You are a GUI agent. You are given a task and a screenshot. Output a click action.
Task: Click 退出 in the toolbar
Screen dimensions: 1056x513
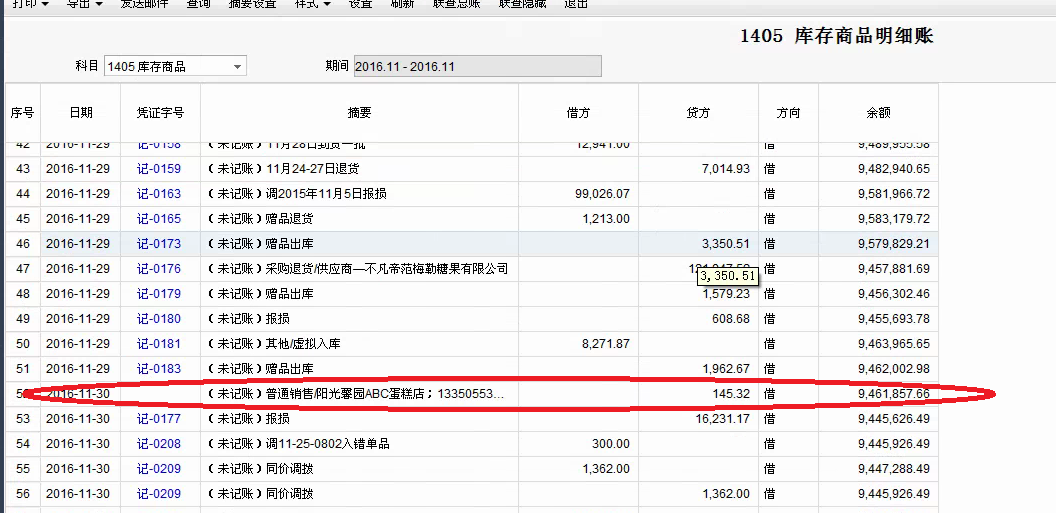576,4
